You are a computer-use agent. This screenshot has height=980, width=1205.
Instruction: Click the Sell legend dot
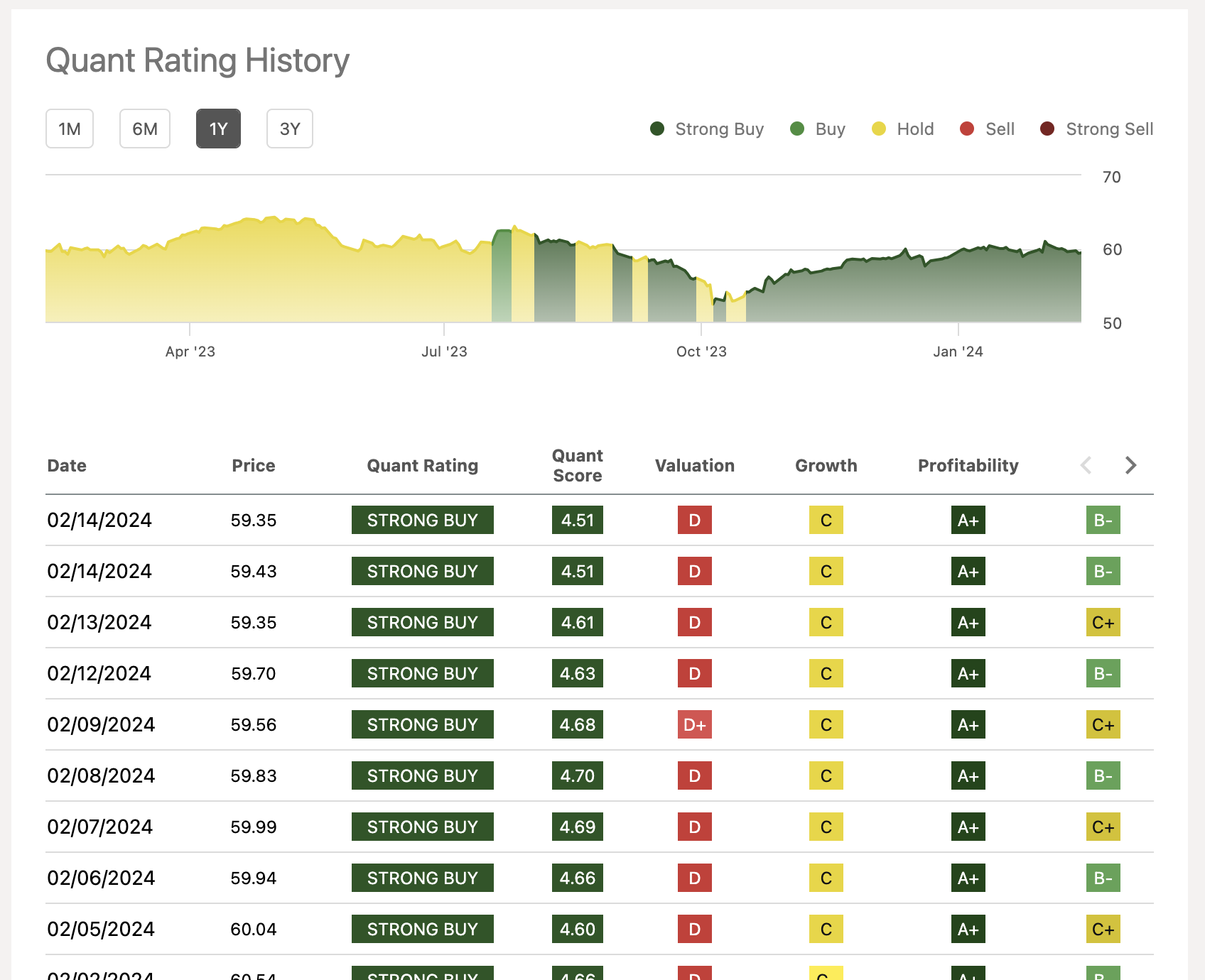click(x=967, y=129)
